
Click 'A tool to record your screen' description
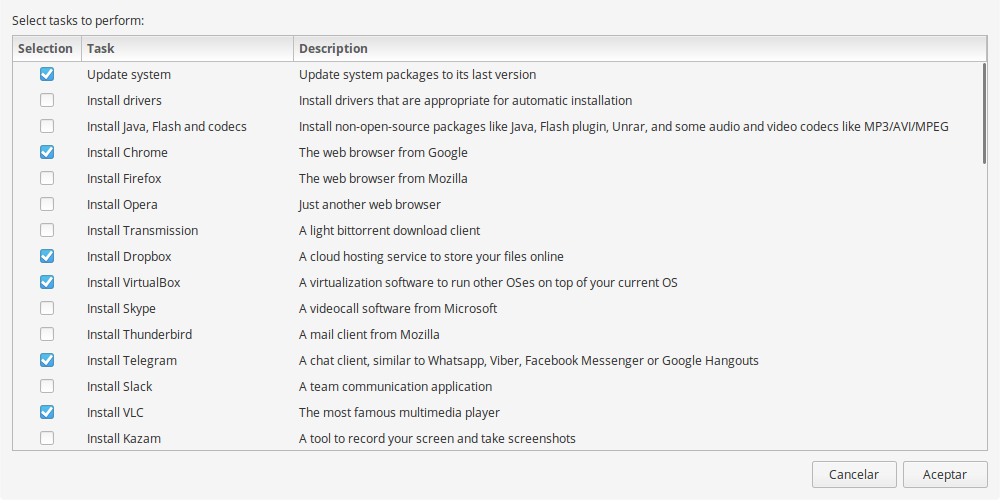pyautogui.click(x=438, y=439)
